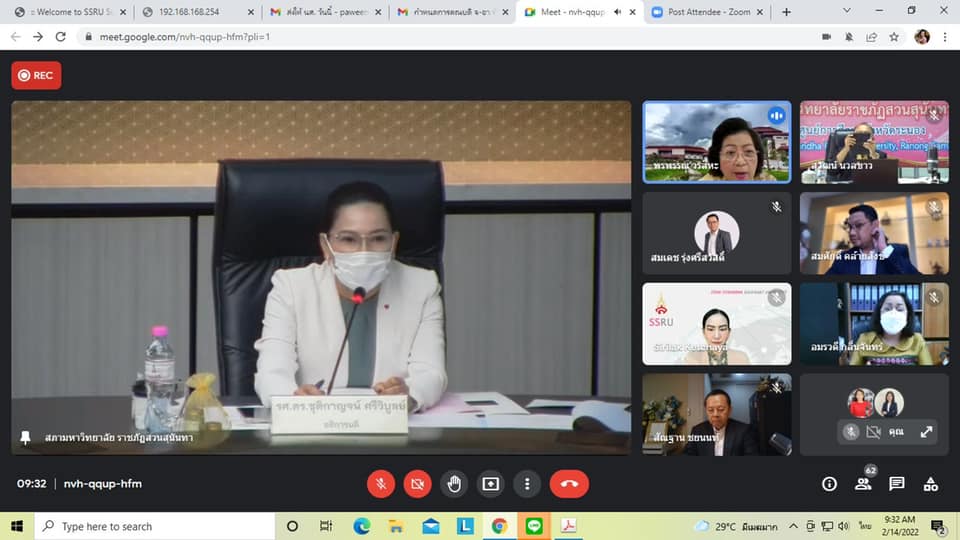
Task: Toggle the microphone in the call controls
Action: pos(380,484)
